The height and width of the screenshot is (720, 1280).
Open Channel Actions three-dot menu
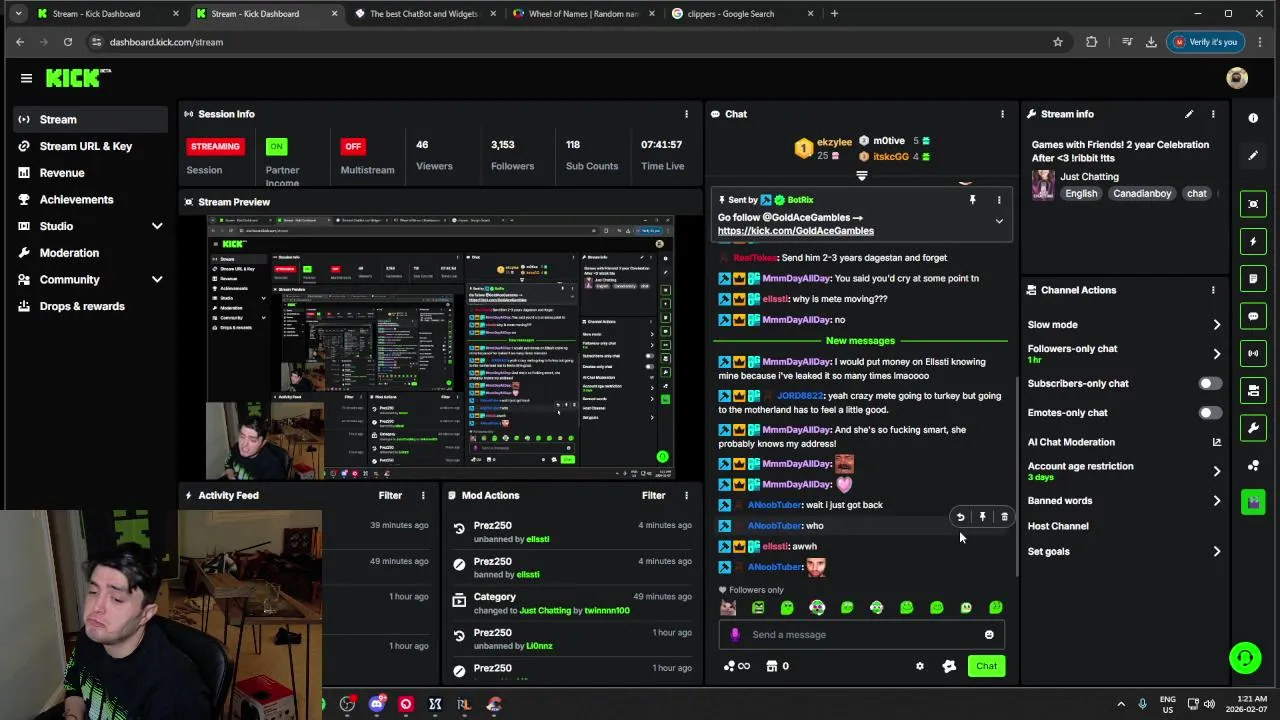pos(1213,290)
